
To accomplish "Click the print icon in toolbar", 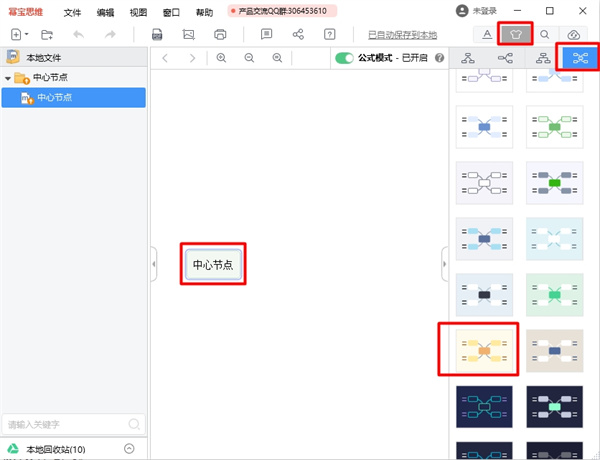I will point(221,34).
